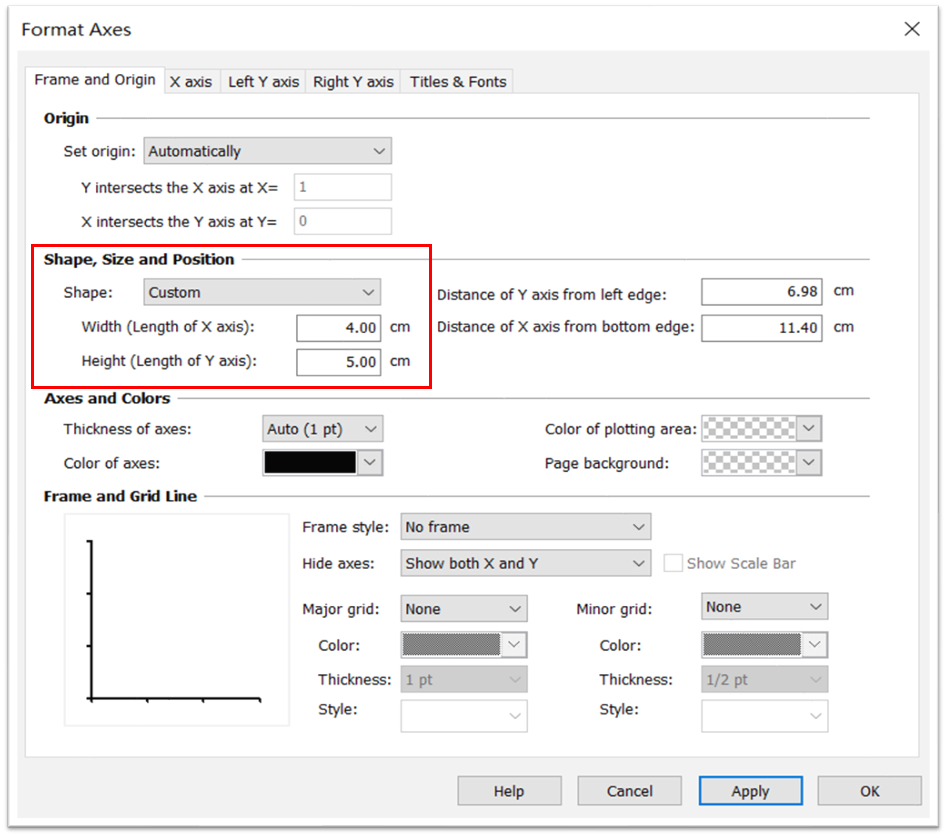
Task: Open Major grid Thickness dropdown
Action: click(464, 679)
